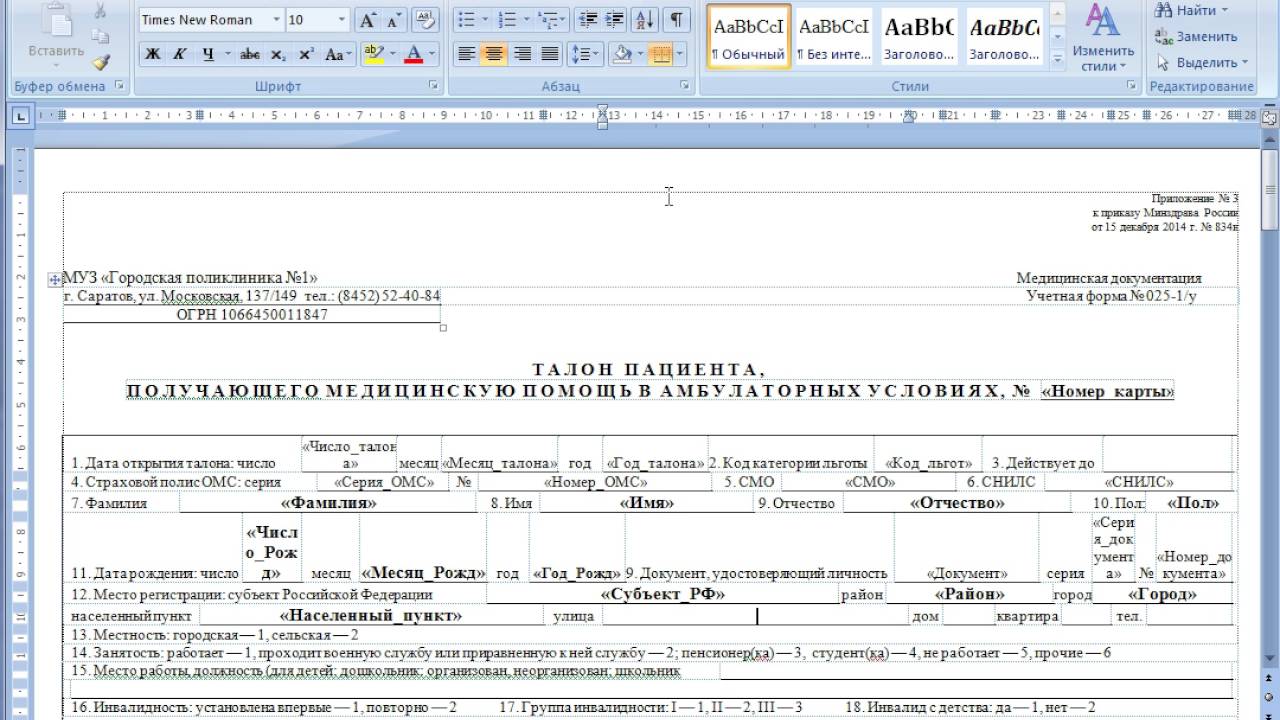Decrease paragraph indent
The width and height of the screenshot is (1280, 720).
pos(588,20)
